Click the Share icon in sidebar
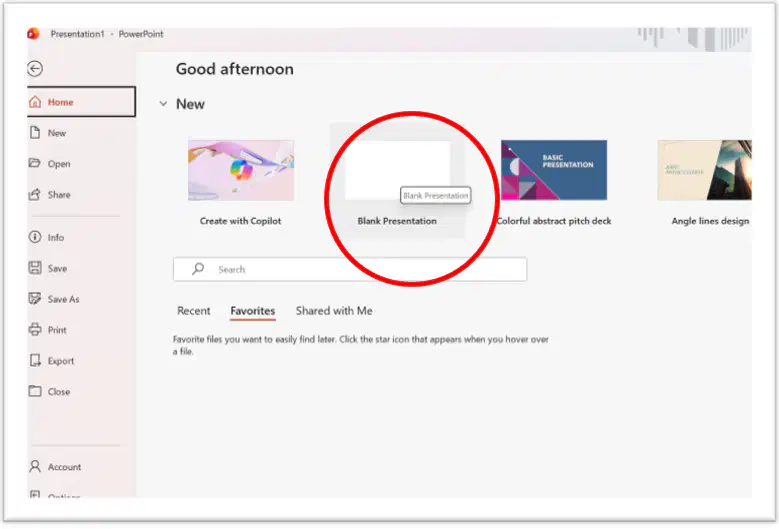 (x=35, y=194)
